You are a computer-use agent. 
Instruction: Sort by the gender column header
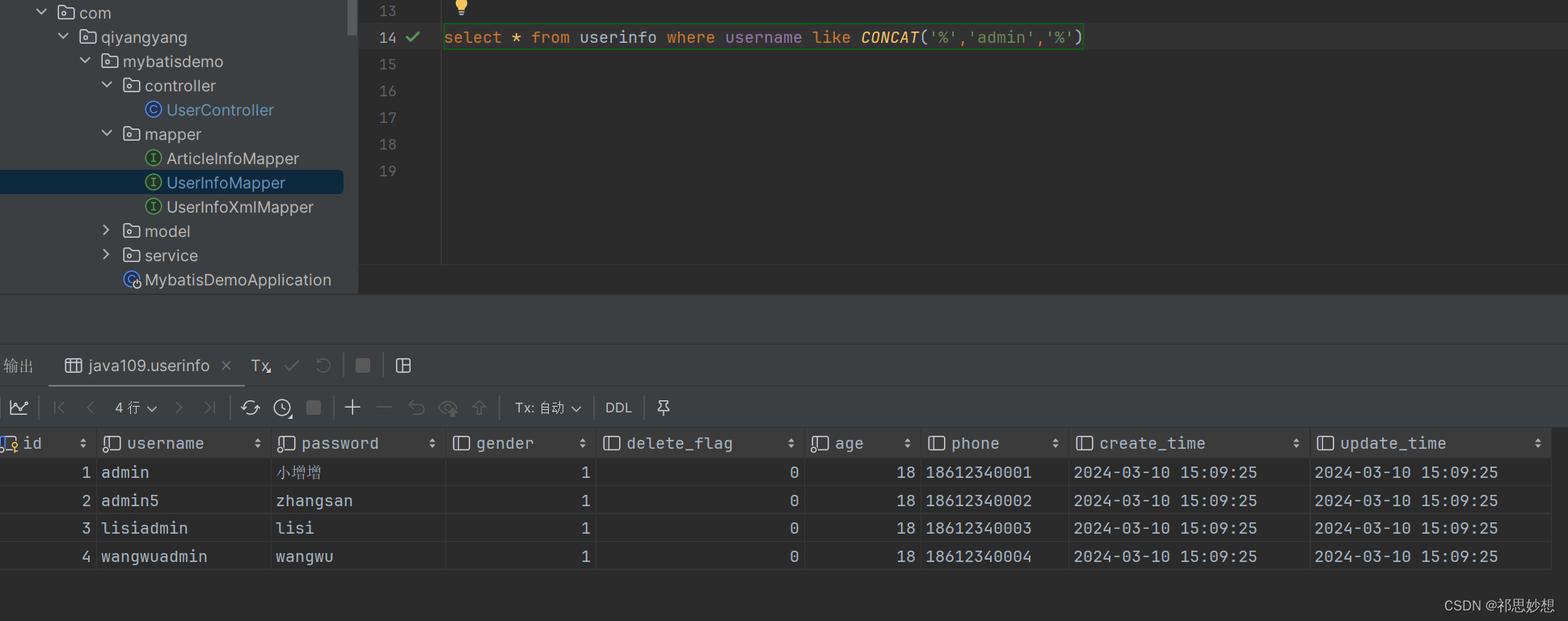pyautogui.click(x=520, y=443)
